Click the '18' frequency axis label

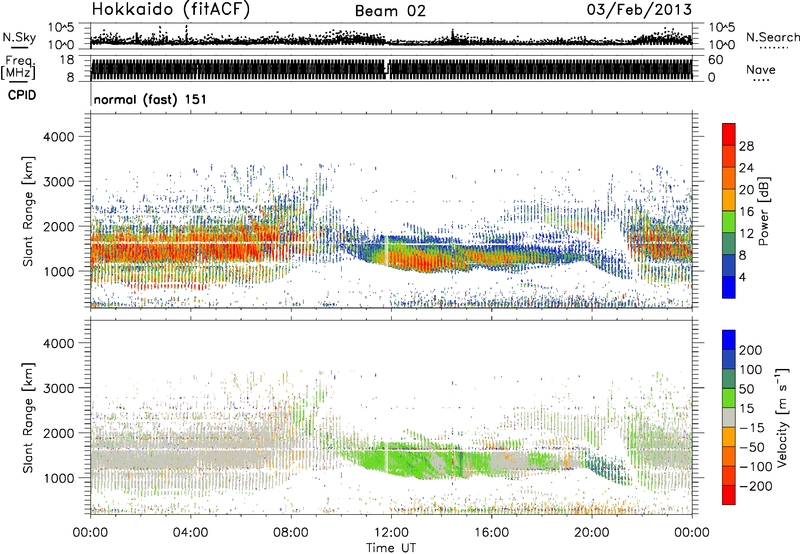tap(67, 60)
